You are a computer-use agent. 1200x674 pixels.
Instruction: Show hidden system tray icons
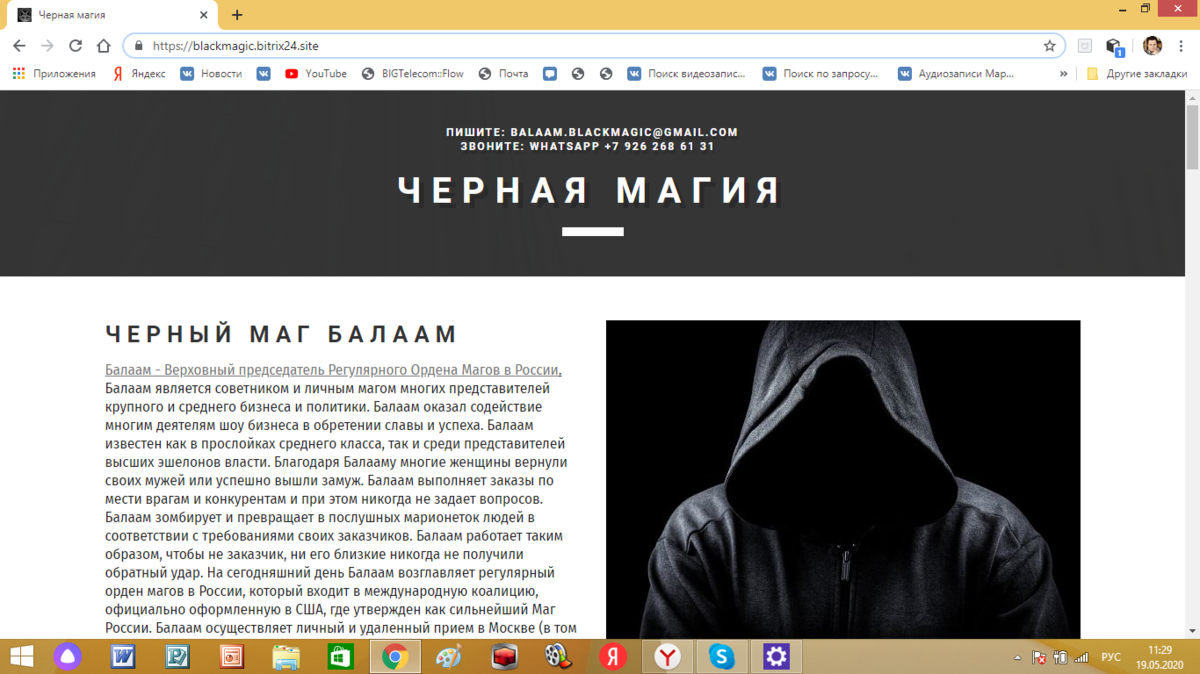(x=1017, y=658)
